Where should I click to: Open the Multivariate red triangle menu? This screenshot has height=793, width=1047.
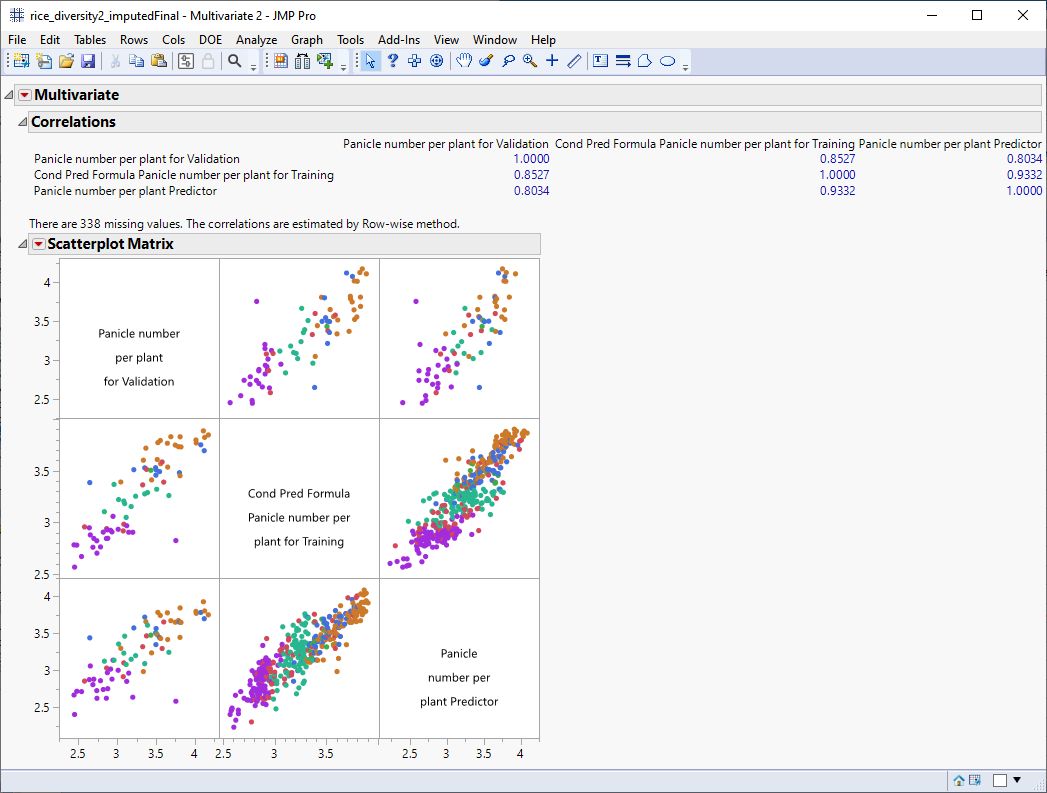25,95
